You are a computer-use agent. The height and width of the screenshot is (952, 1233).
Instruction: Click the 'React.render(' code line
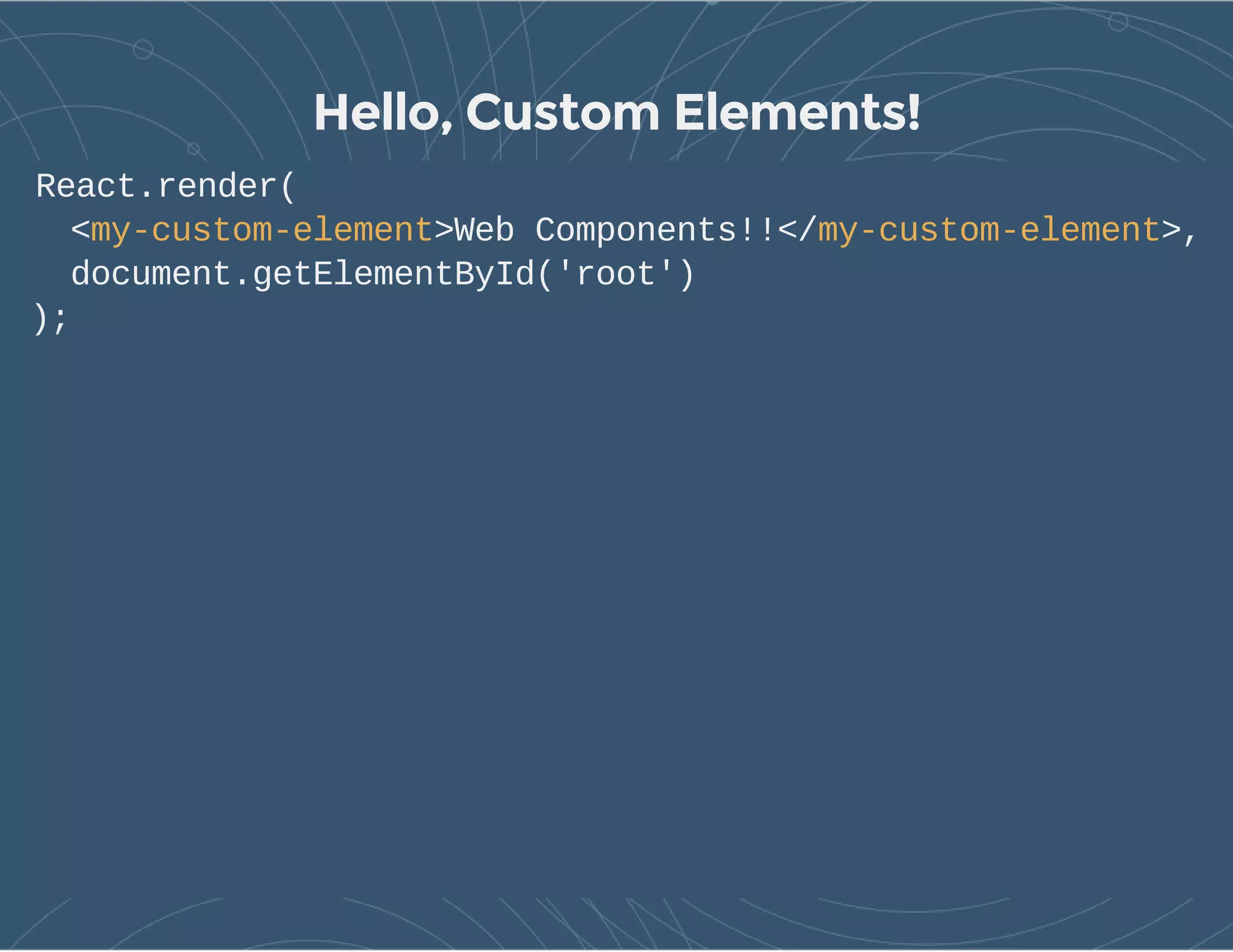tap(166, 187)
